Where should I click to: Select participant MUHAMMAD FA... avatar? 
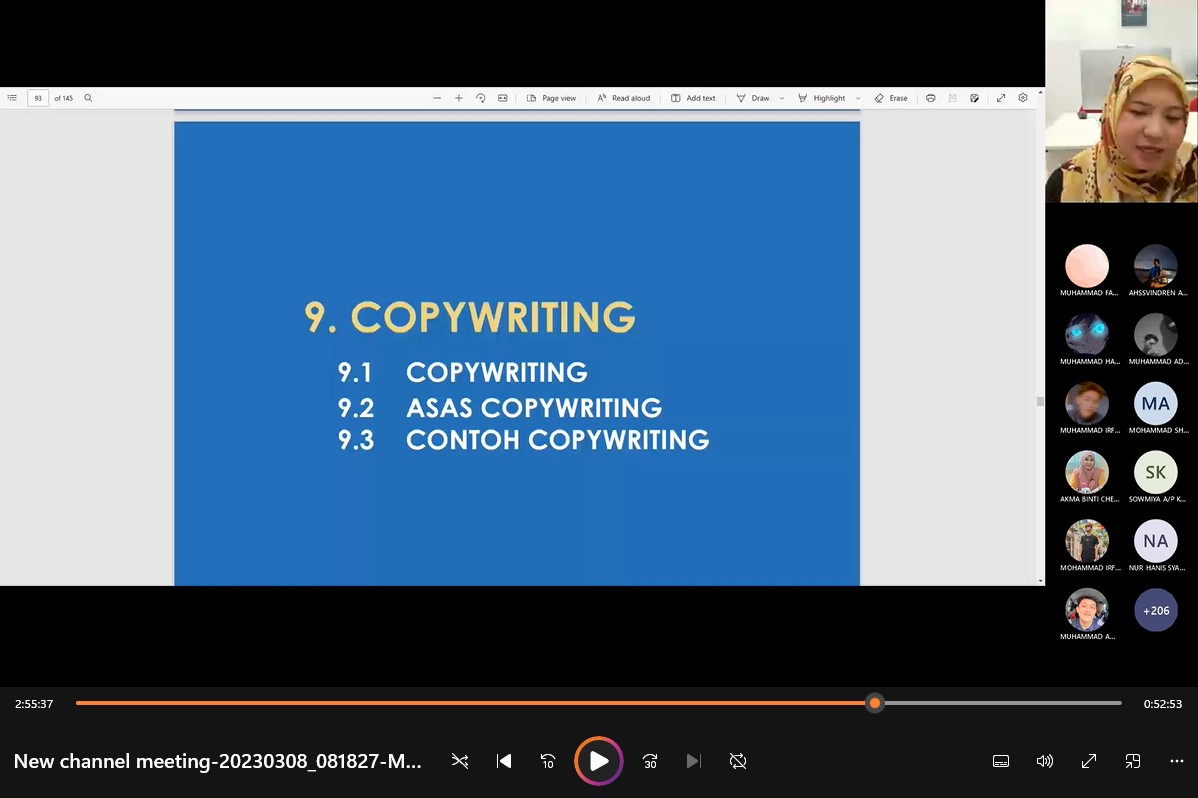[x=1086, y=266]
